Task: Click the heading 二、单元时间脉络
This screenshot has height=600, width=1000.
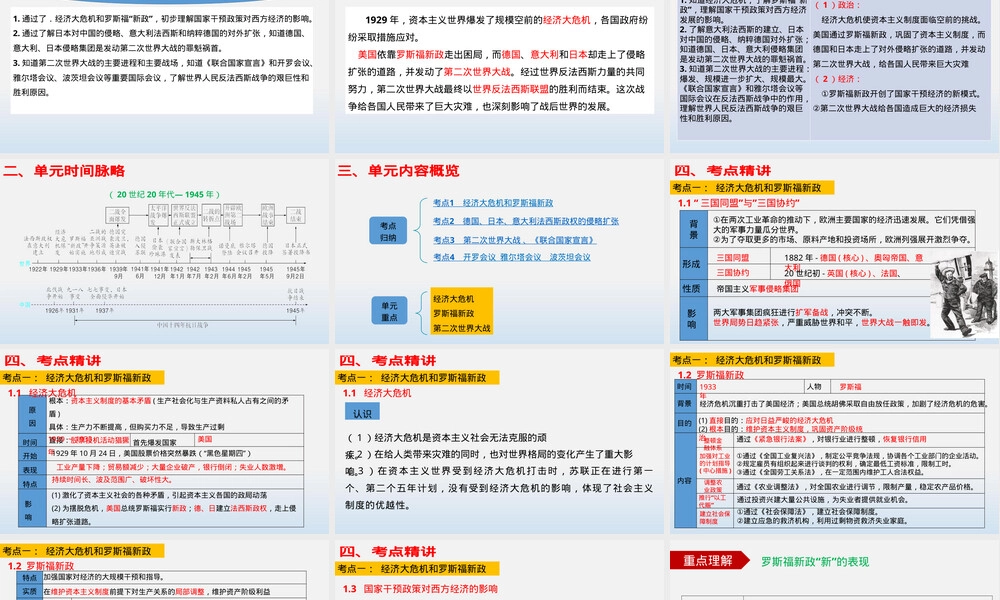Action: (64, 171)
